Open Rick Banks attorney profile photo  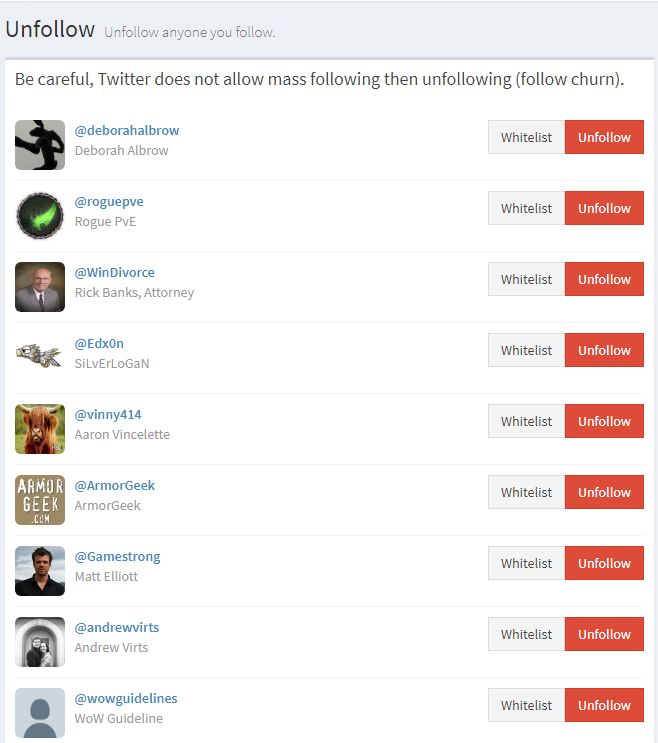tap(40, 287)
